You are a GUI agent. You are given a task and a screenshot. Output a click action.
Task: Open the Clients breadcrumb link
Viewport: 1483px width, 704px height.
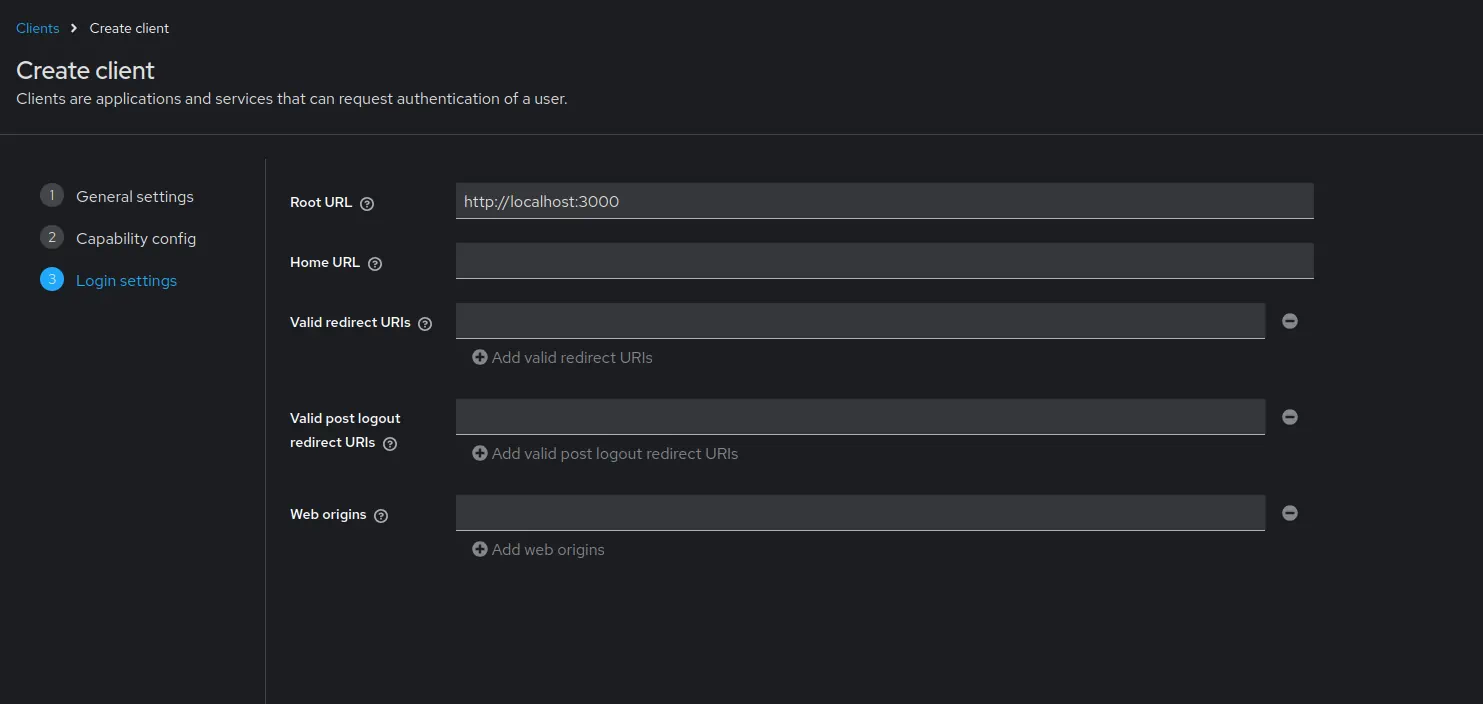[38, 28]
